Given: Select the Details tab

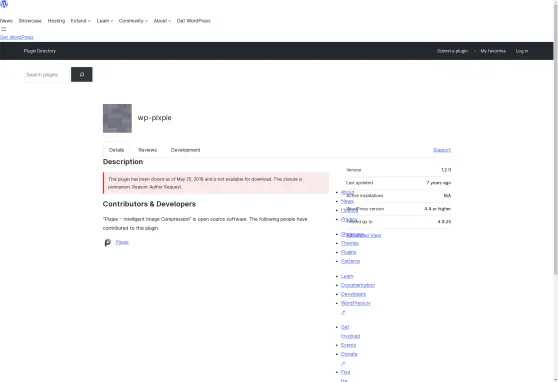Looking at the screenshot, I should (116, 150).
